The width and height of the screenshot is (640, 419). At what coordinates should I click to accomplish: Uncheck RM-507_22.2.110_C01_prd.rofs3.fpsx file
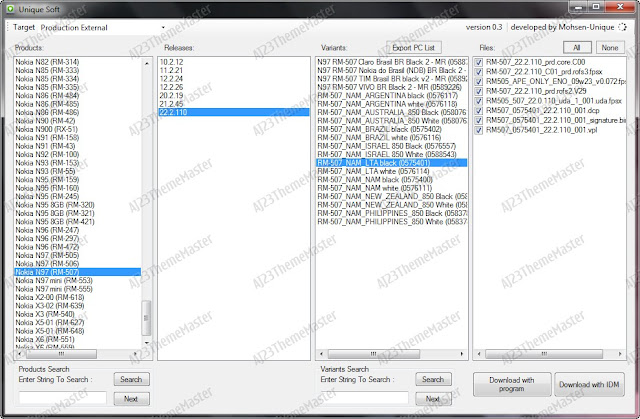point(479,72)
